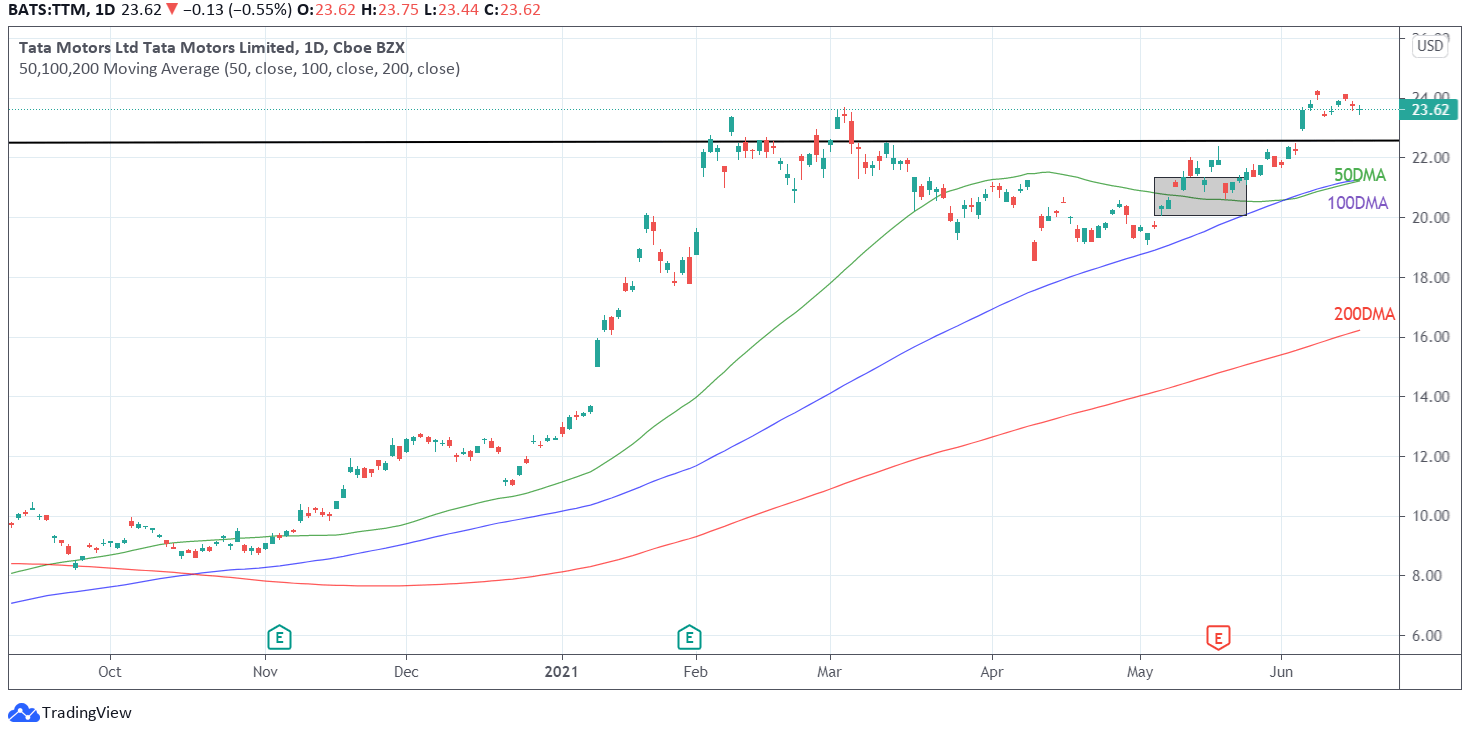Click the TradingView logo
The image size is (1464, 736).
pyautogui.click(x=70, y=713)
